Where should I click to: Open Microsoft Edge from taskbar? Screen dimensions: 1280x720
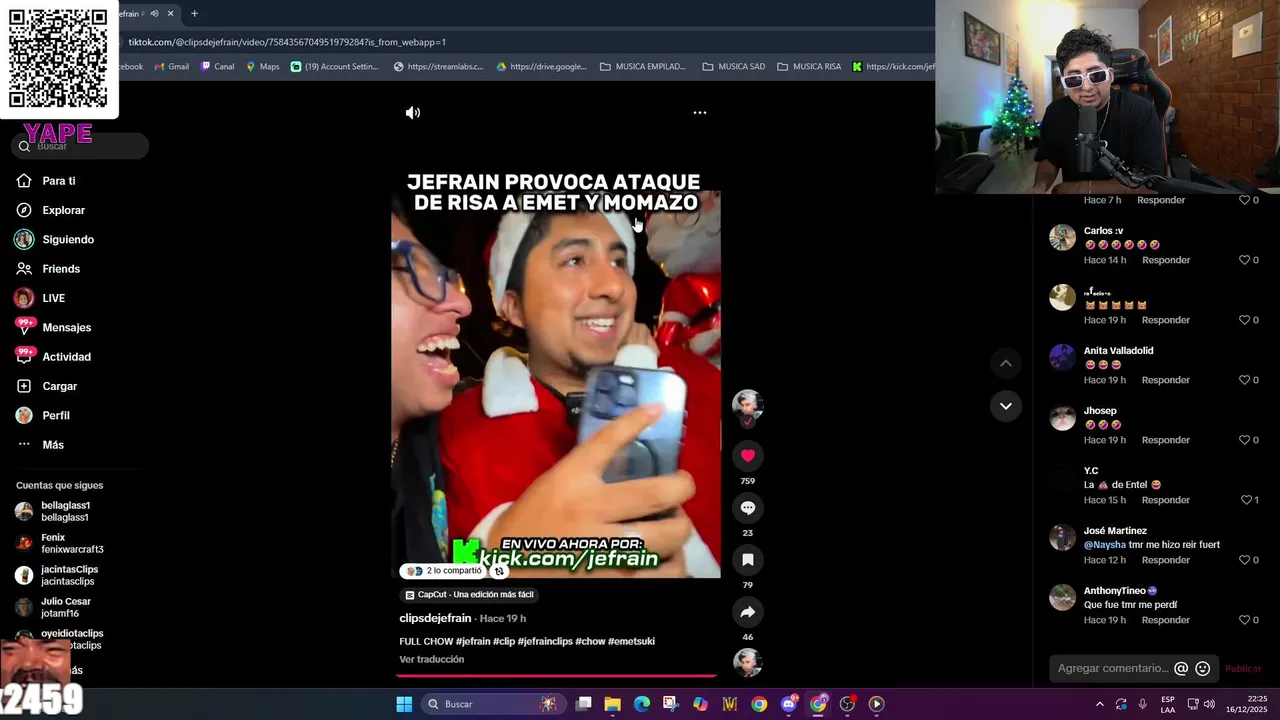pyautogui.click(x=642, y=704)
